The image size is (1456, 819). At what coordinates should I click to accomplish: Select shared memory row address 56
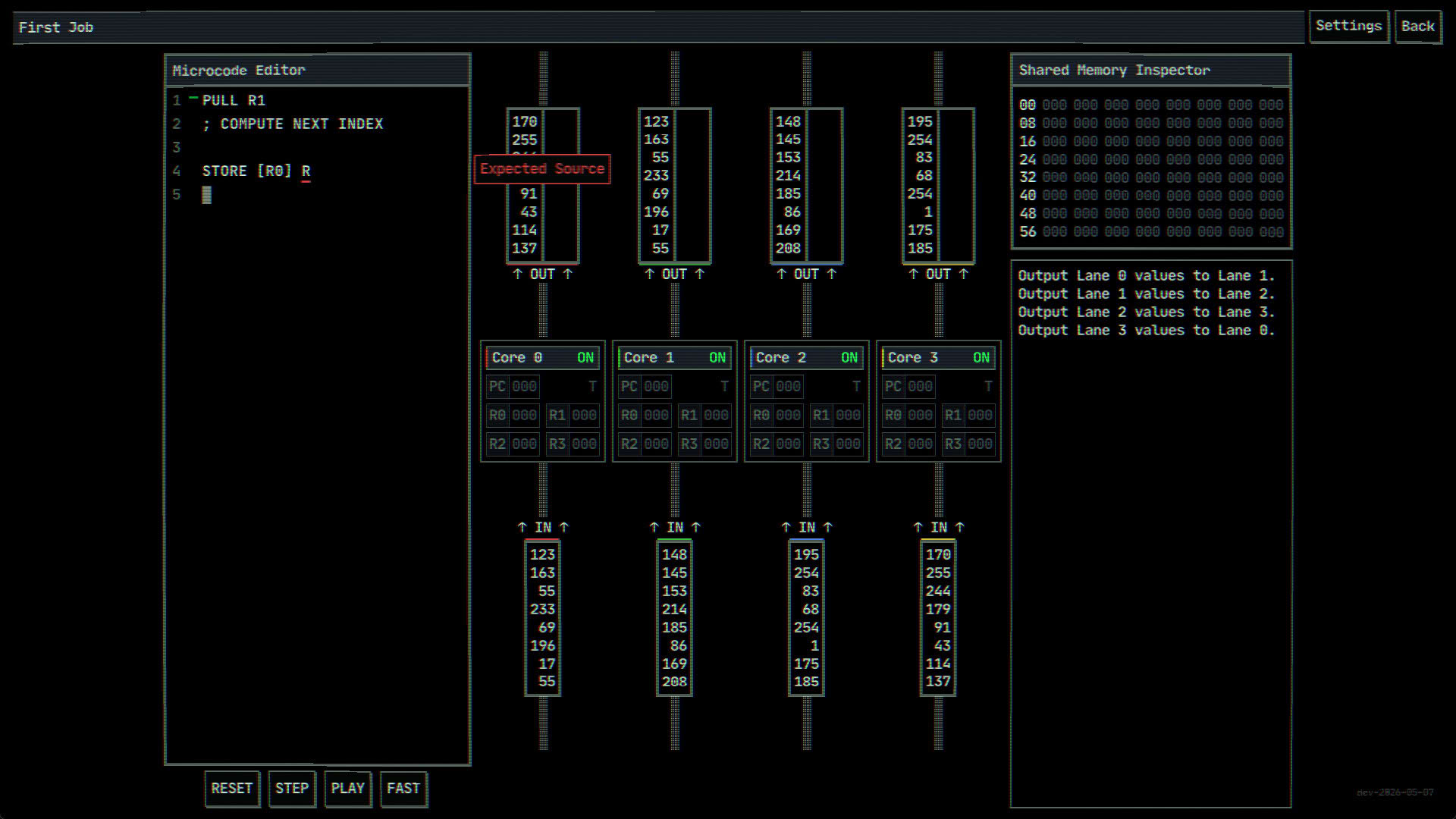(x=1028, y=232)
